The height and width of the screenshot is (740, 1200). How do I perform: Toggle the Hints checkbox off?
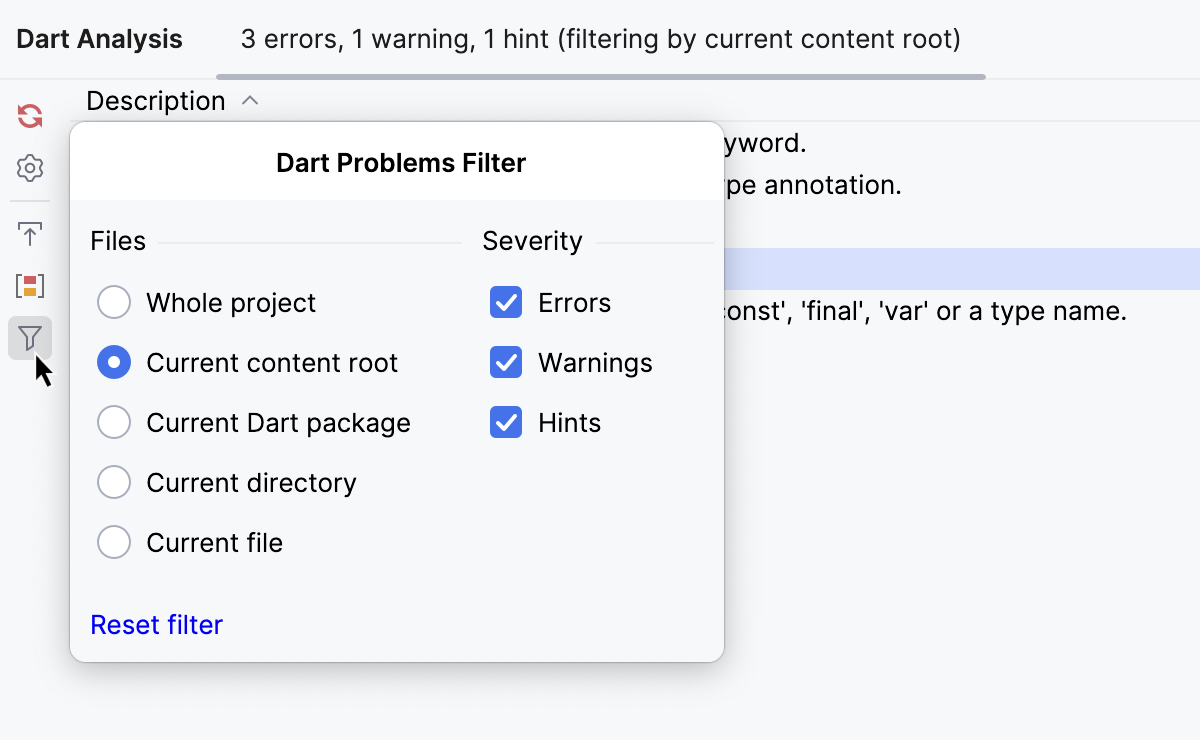coord(506,422)
